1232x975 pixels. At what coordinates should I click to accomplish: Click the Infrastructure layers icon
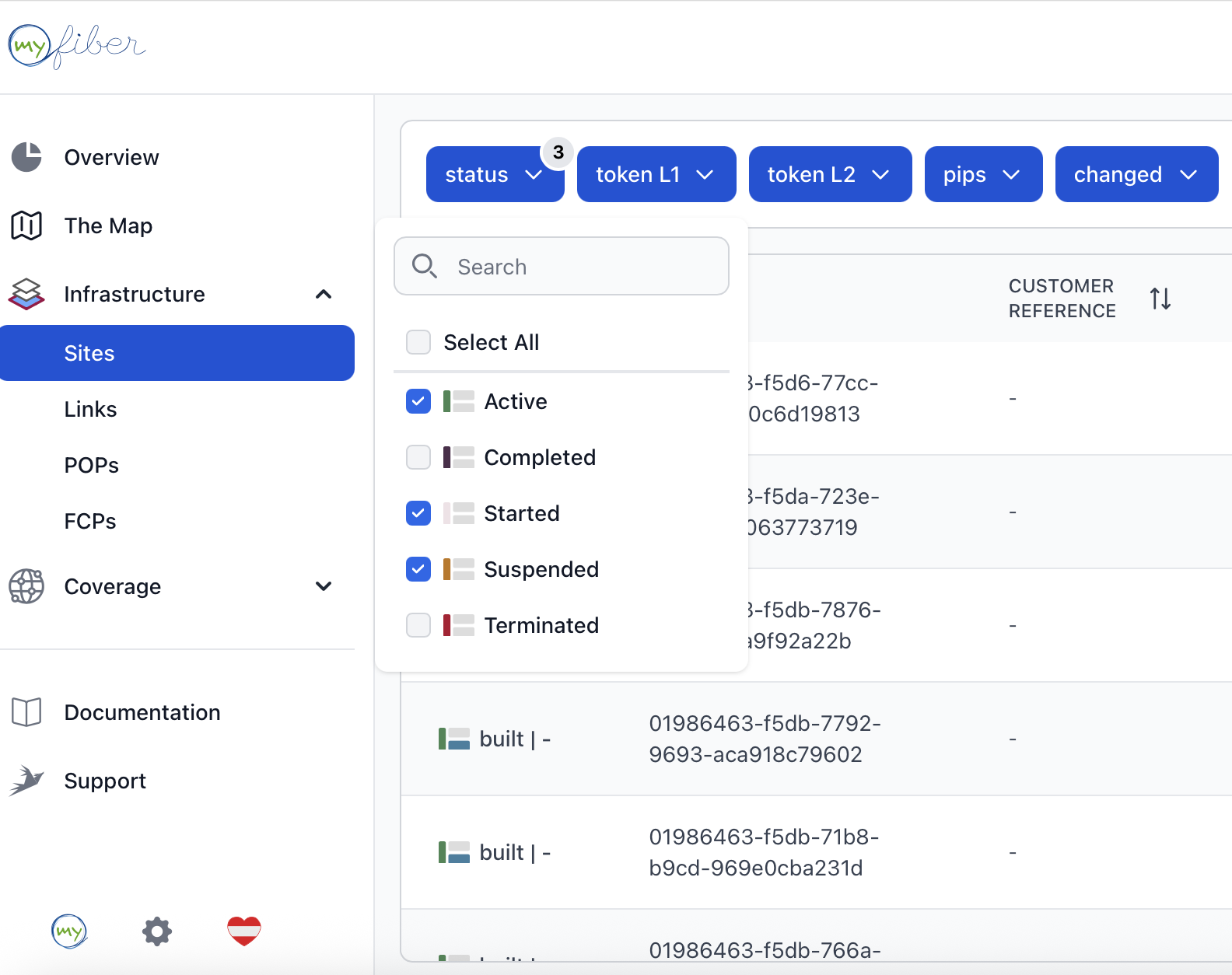click(26, 294)
